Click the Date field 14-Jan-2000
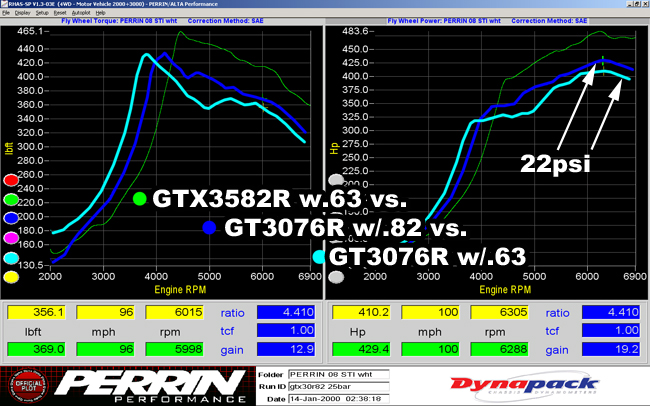Viewport: 650px width, 406px height. pyautogui.click(x=338, y=399)
